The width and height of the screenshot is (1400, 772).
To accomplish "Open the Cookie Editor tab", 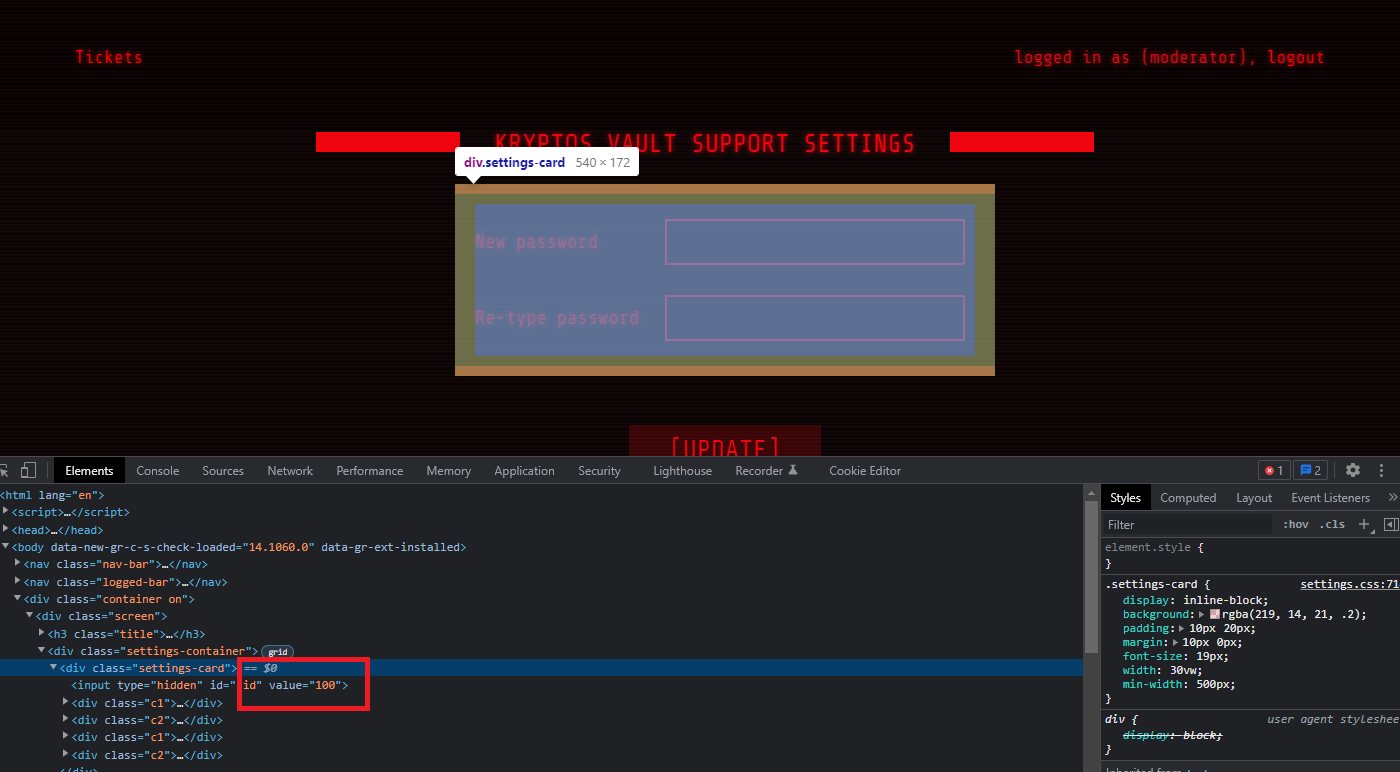I will click(x=865, y=470).
